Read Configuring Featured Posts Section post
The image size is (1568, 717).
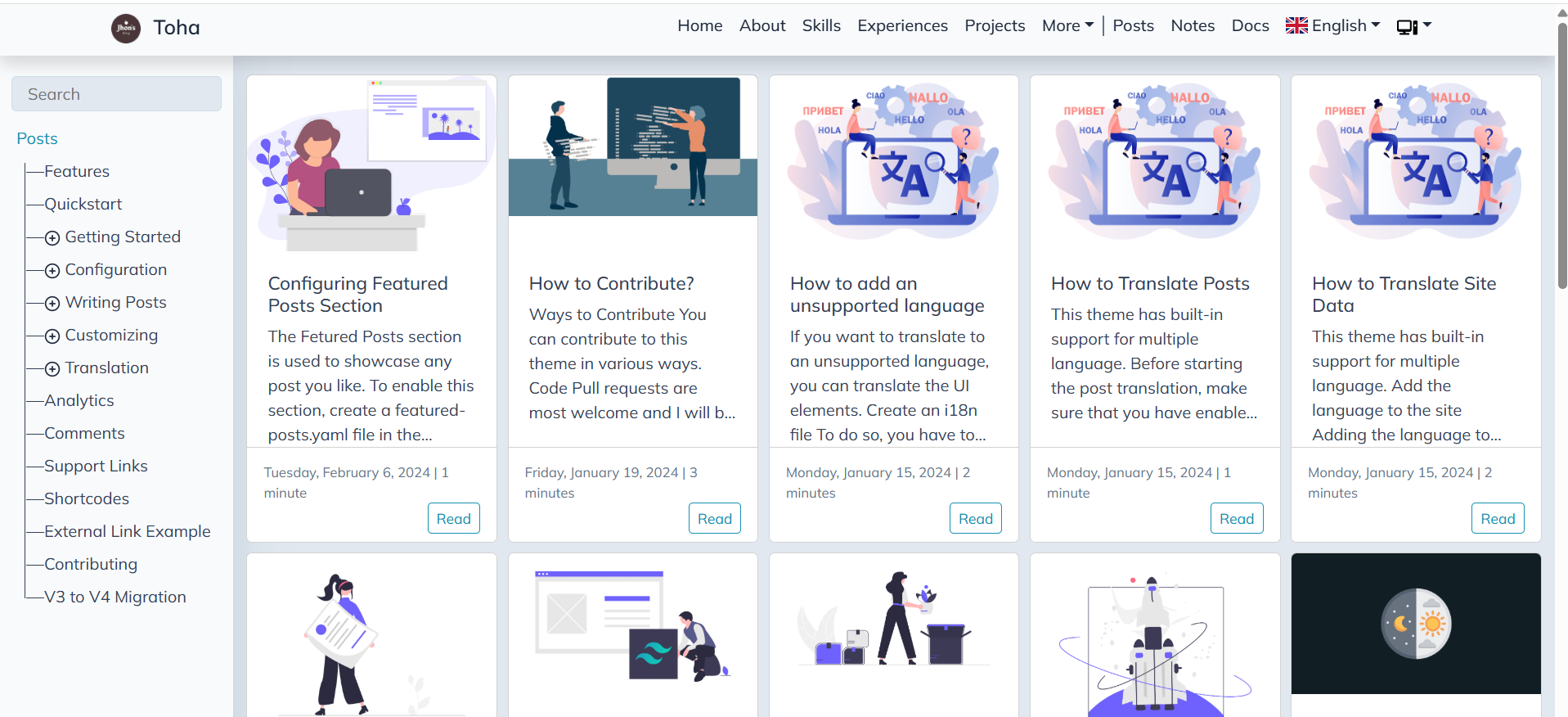tap(453, 518)
